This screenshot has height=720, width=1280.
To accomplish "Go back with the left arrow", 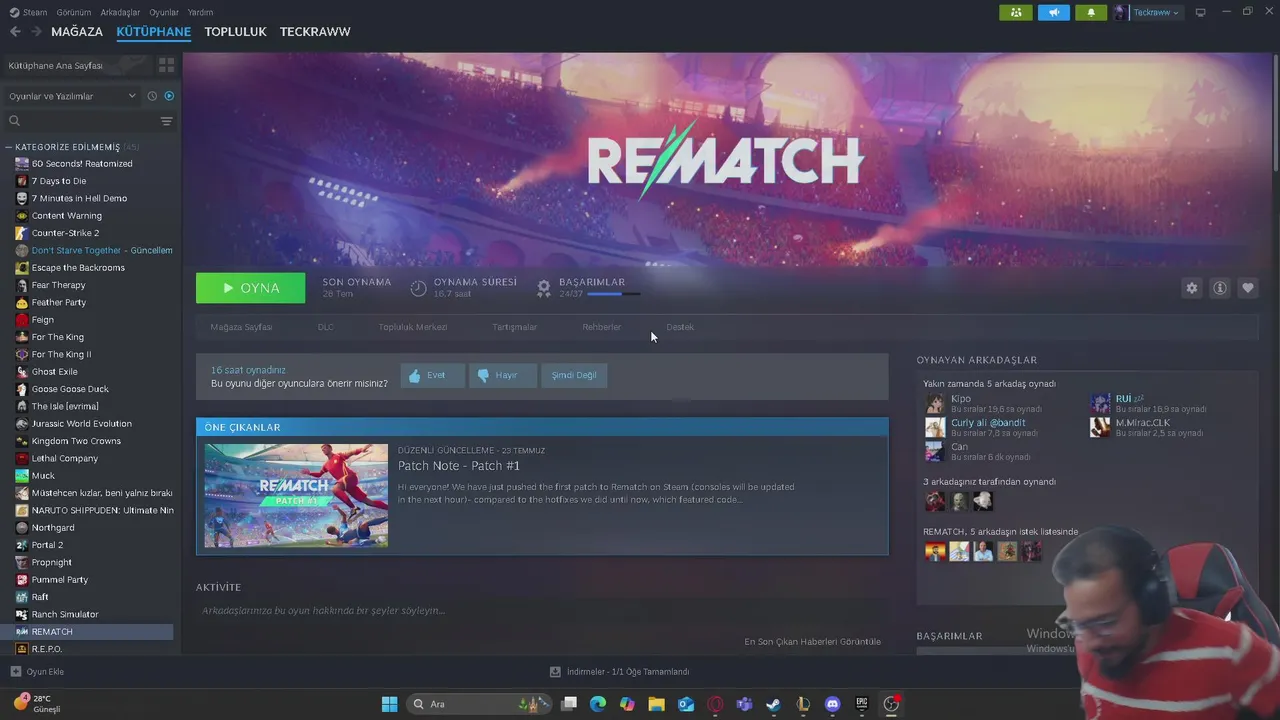I will (x=14, y=32).
